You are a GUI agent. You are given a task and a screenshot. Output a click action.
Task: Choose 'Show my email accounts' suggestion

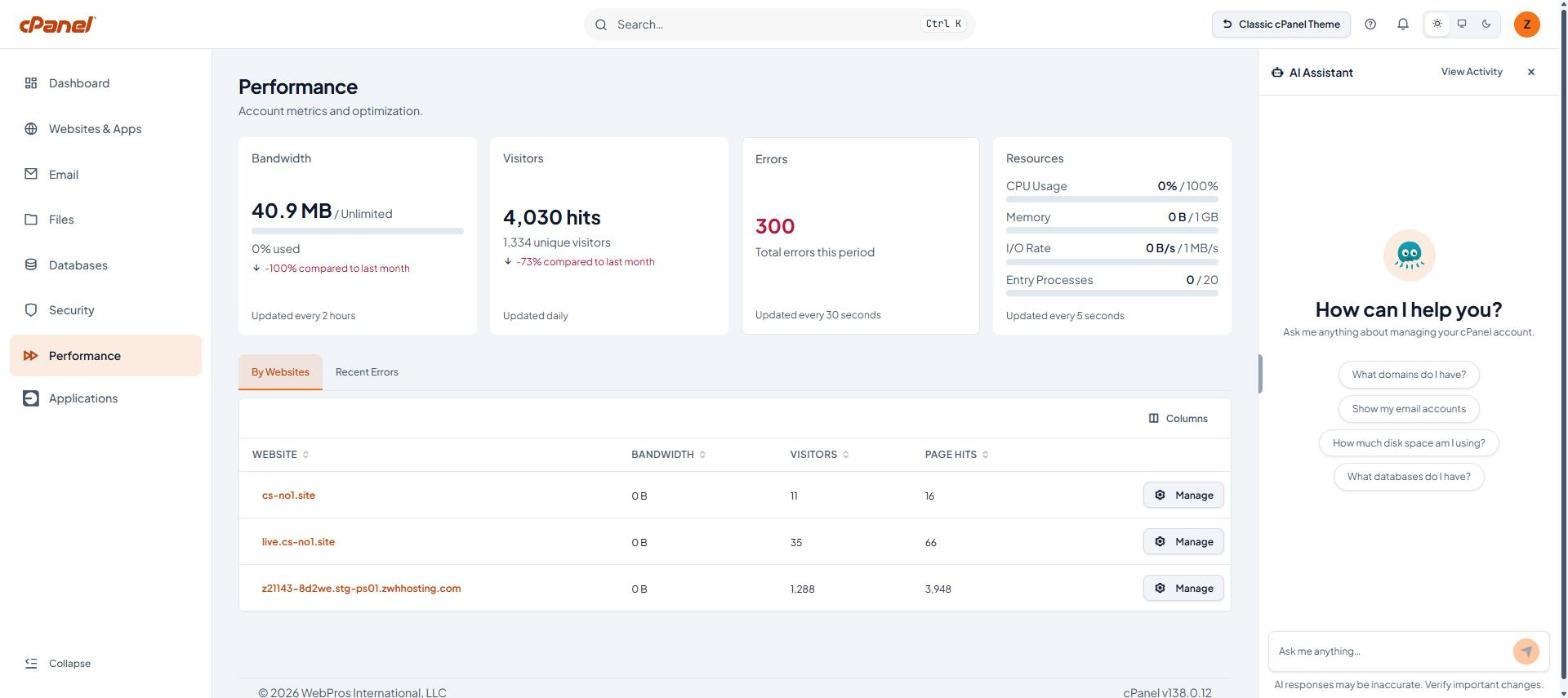click(x=1408, y=409)
